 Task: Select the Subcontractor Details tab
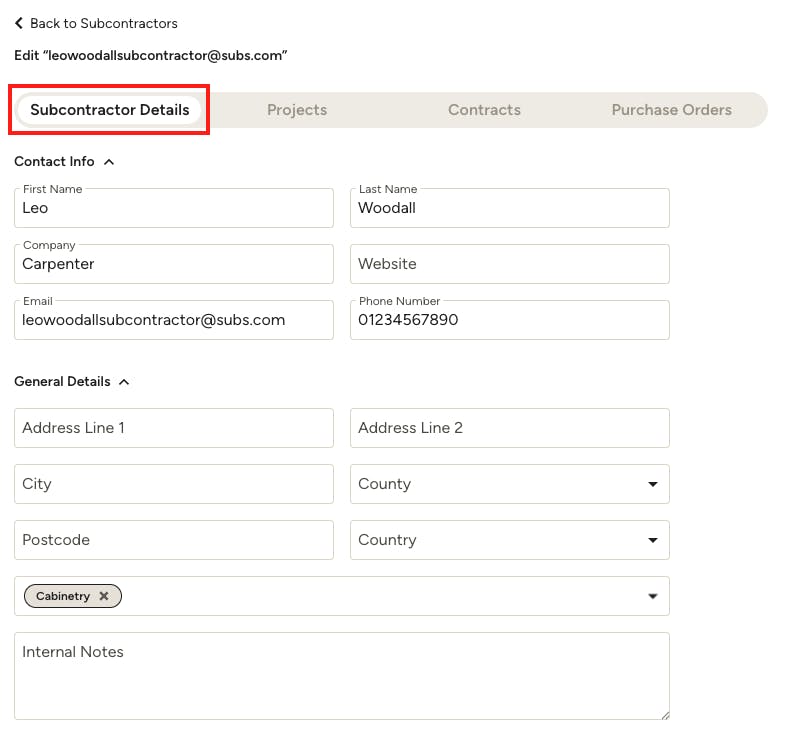(110, 110)
